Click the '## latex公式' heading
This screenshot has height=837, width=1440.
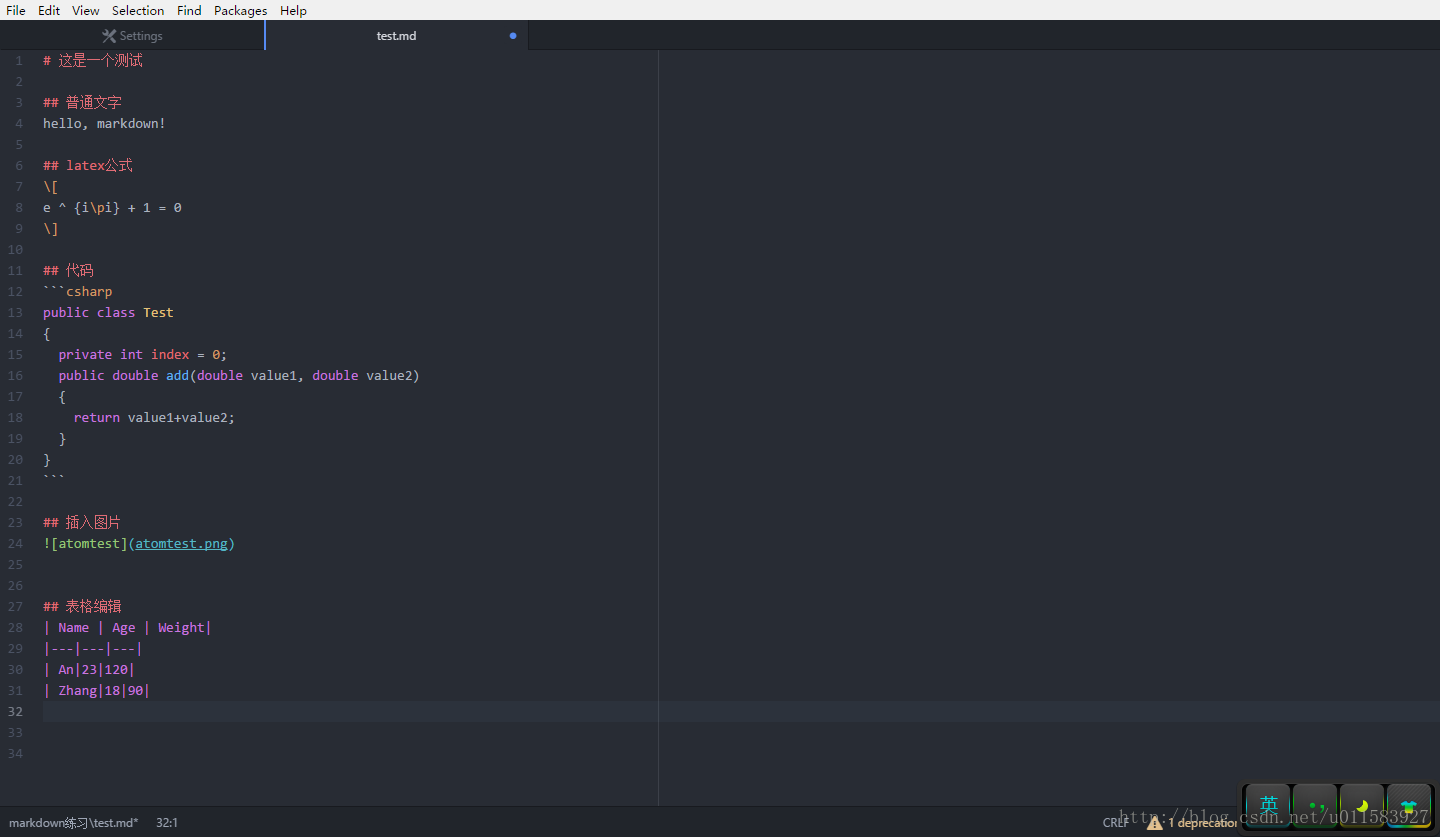[x=88, y=166]
